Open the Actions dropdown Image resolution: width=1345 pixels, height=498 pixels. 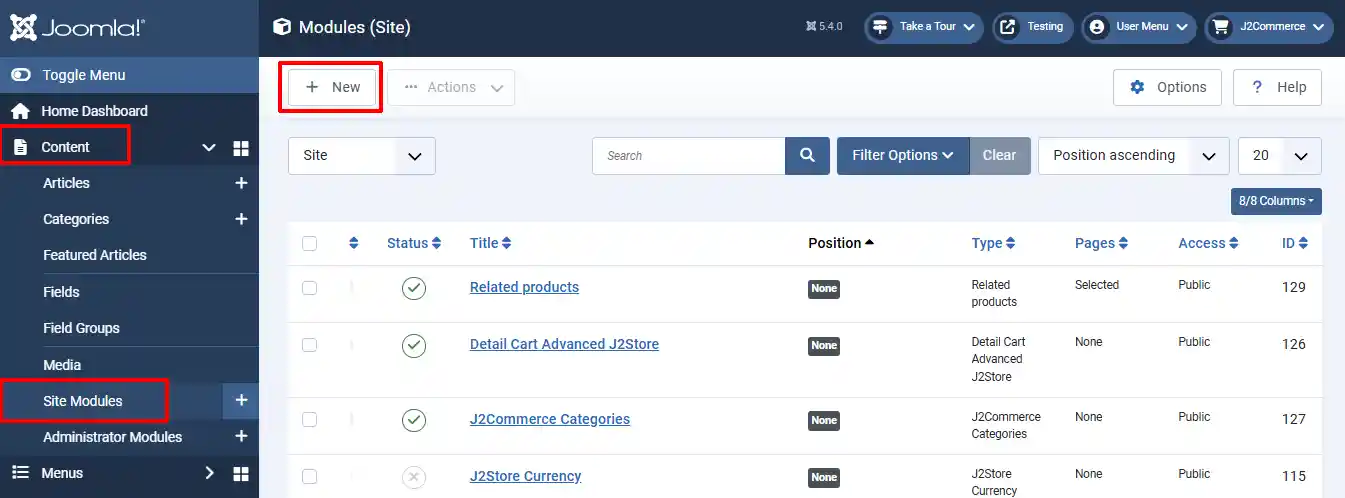click(x=451, y=87)
